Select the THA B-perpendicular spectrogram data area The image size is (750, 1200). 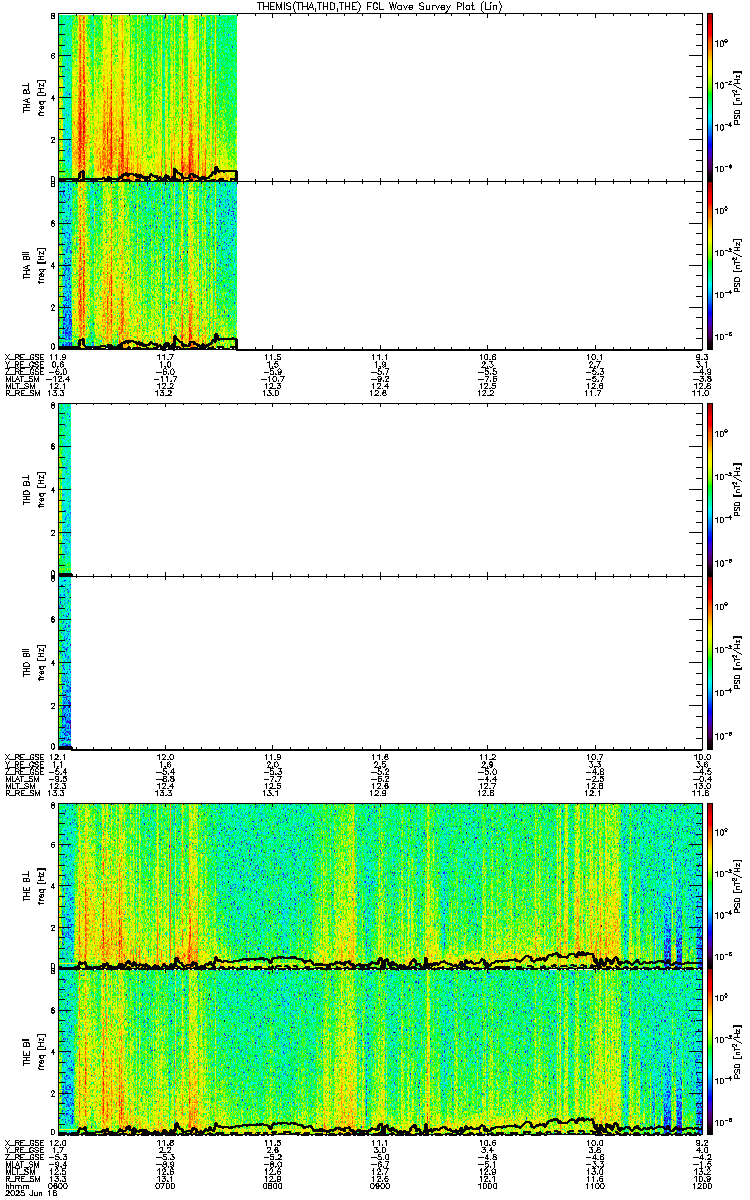pyautogui.click(x=148, y=97)
